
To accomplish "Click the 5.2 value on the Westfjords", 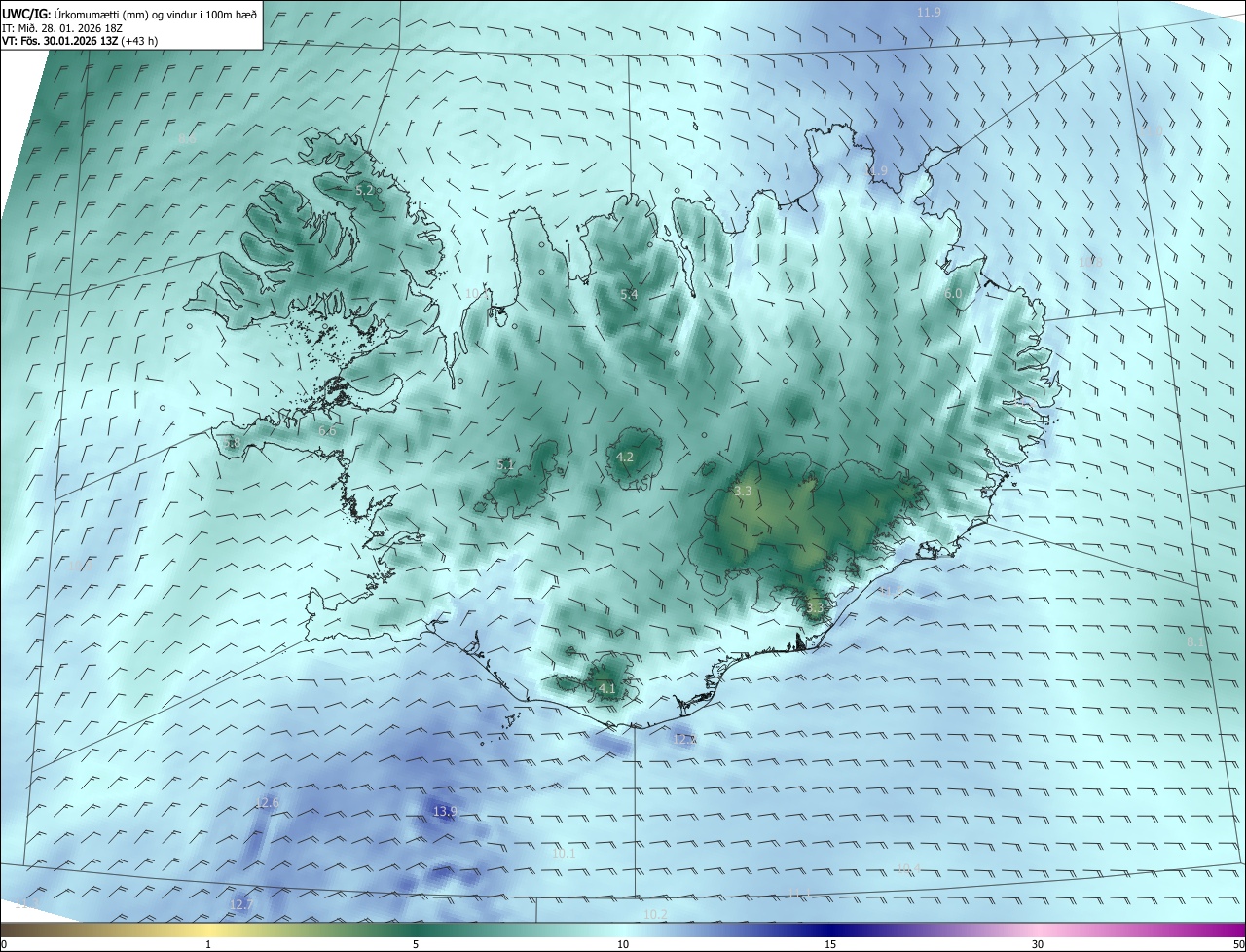I will (x=364, y=191).
